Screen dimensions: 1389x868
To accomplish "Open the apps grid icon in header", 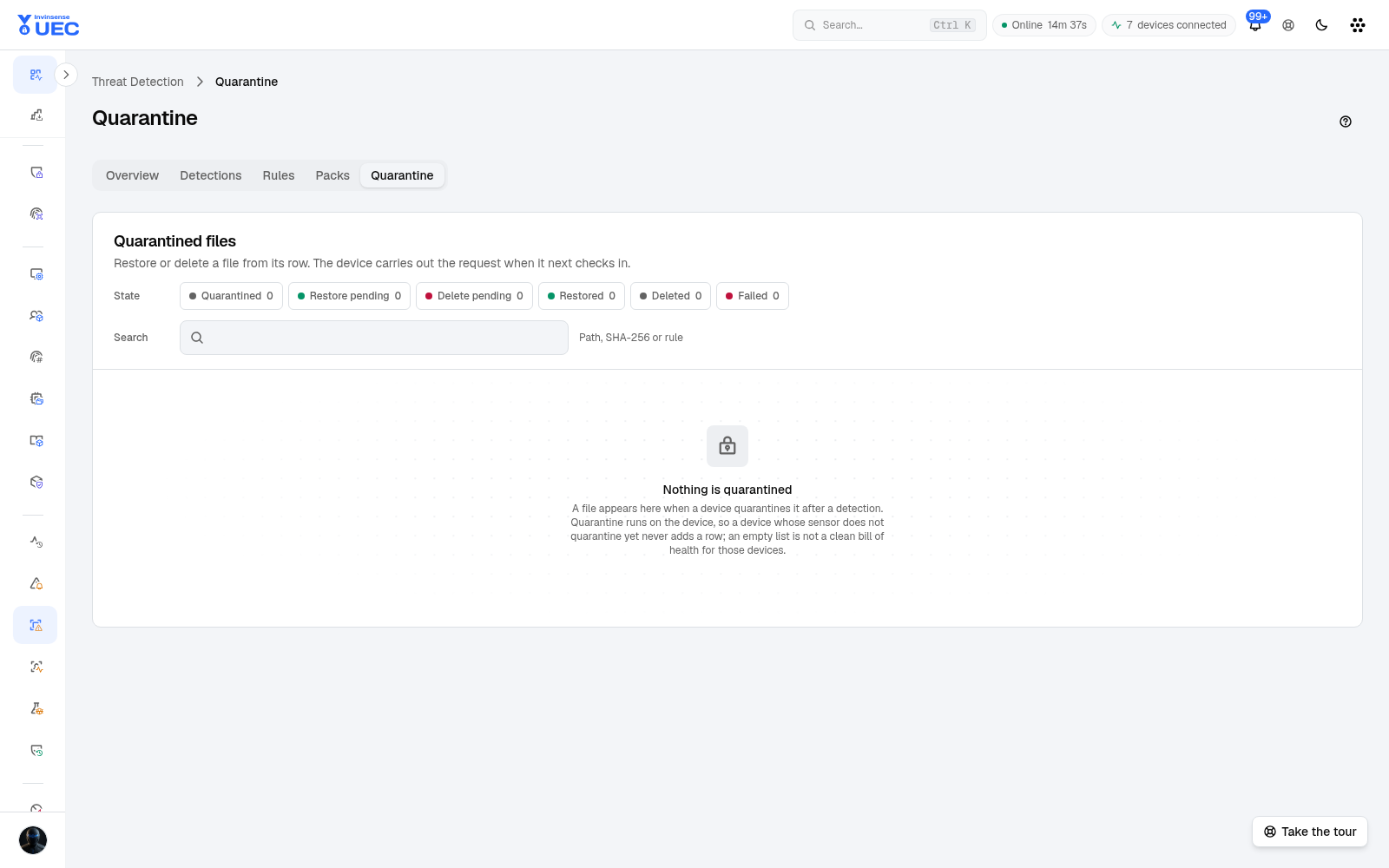I will coord(1358,25).
